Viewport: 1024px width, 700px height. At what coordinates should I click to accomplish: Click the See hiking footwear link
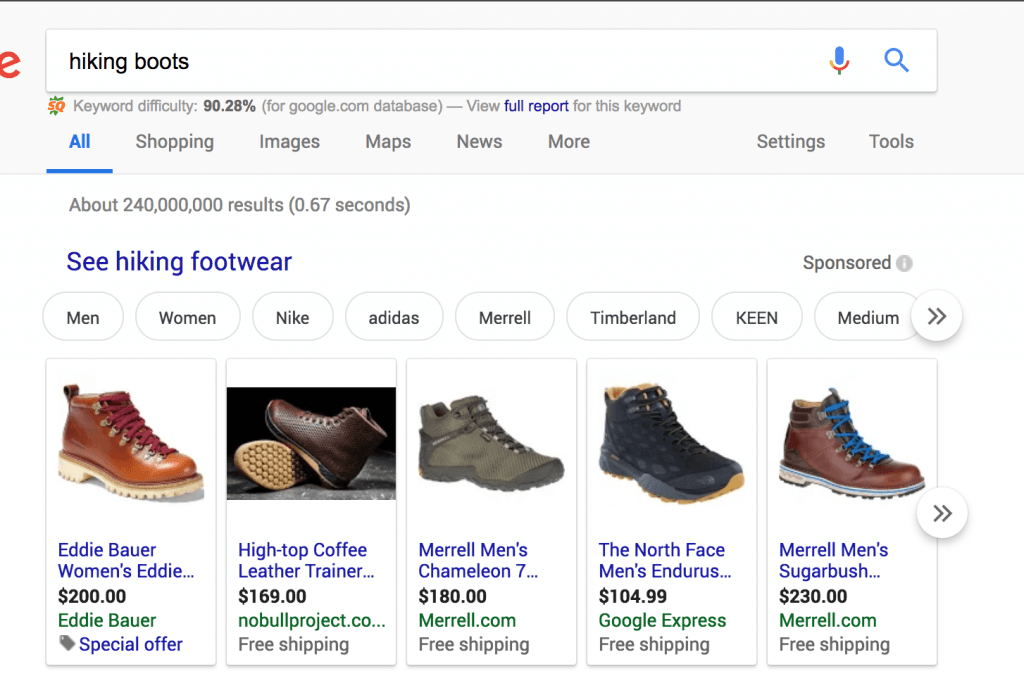point(178,261)
